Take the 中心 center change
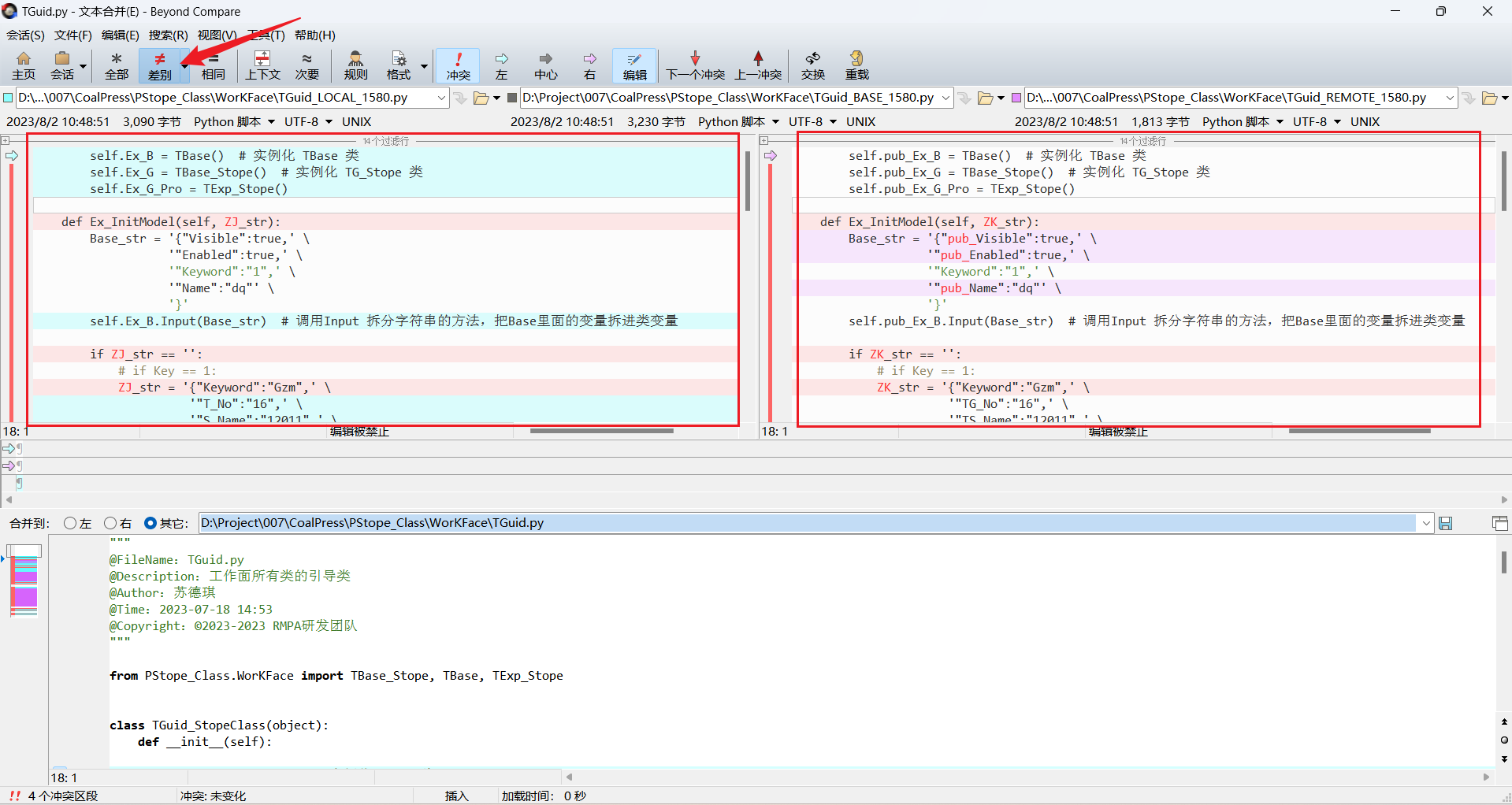Screen dimensions: 1512x805 545,65
